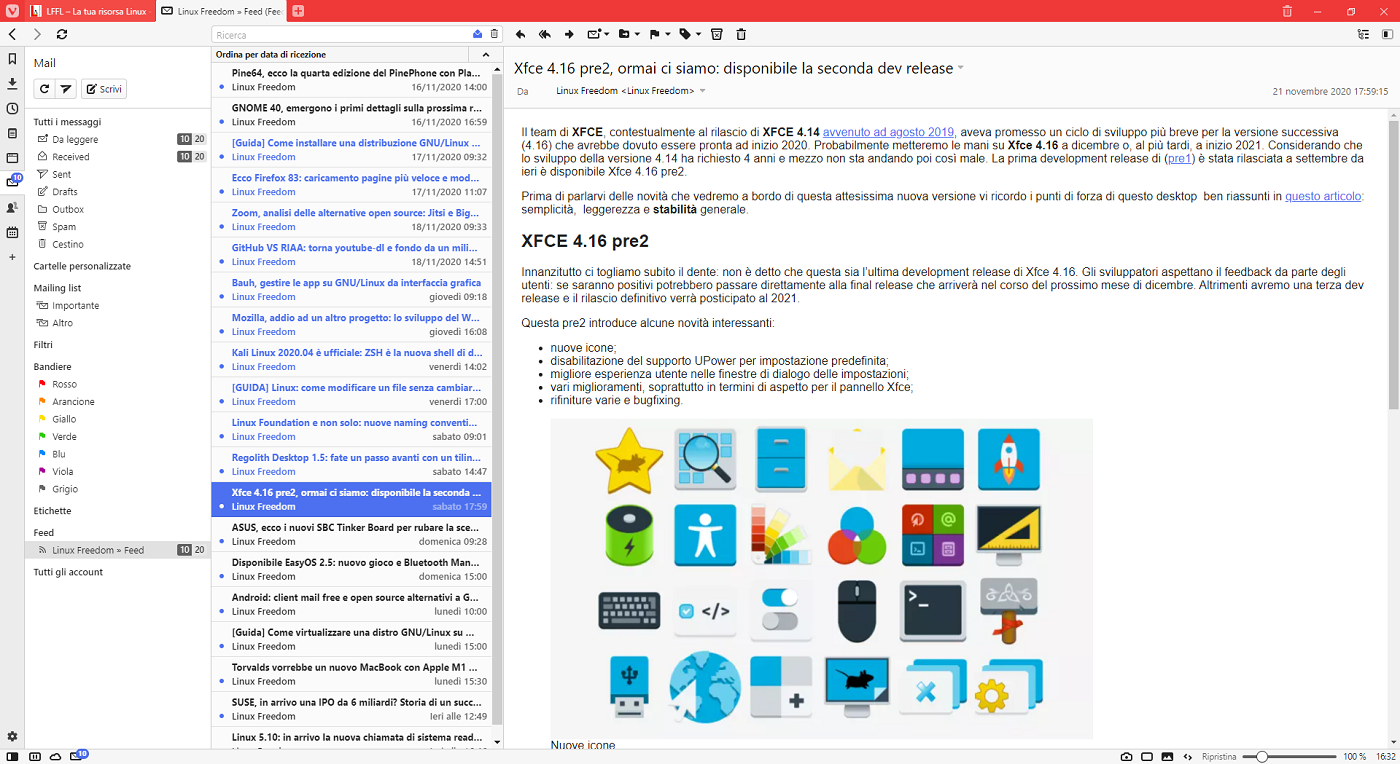The width and height of the screenshot is (1400, 764).
Task: Open the label tag dropdown
Action: click(x=689, y=34)
